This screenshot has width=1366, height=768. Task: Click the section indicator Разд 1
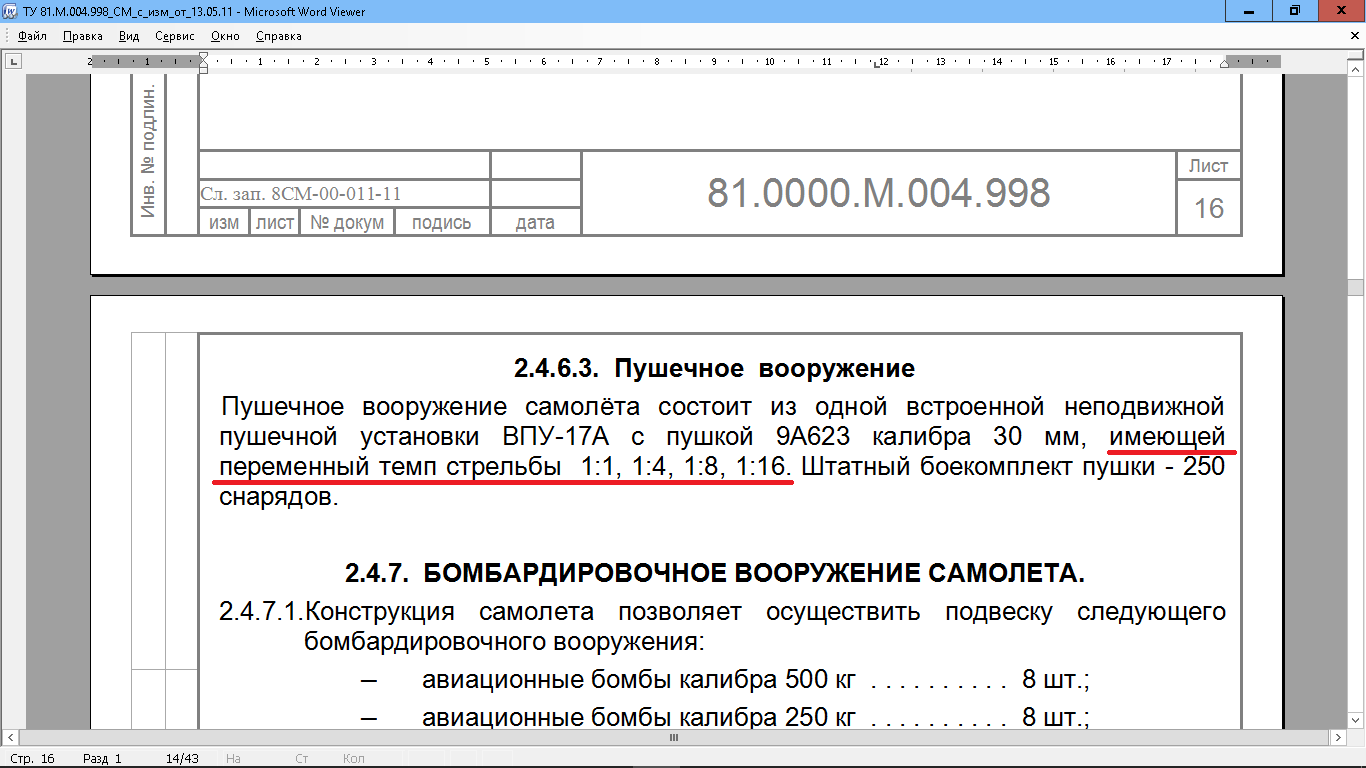102,759
